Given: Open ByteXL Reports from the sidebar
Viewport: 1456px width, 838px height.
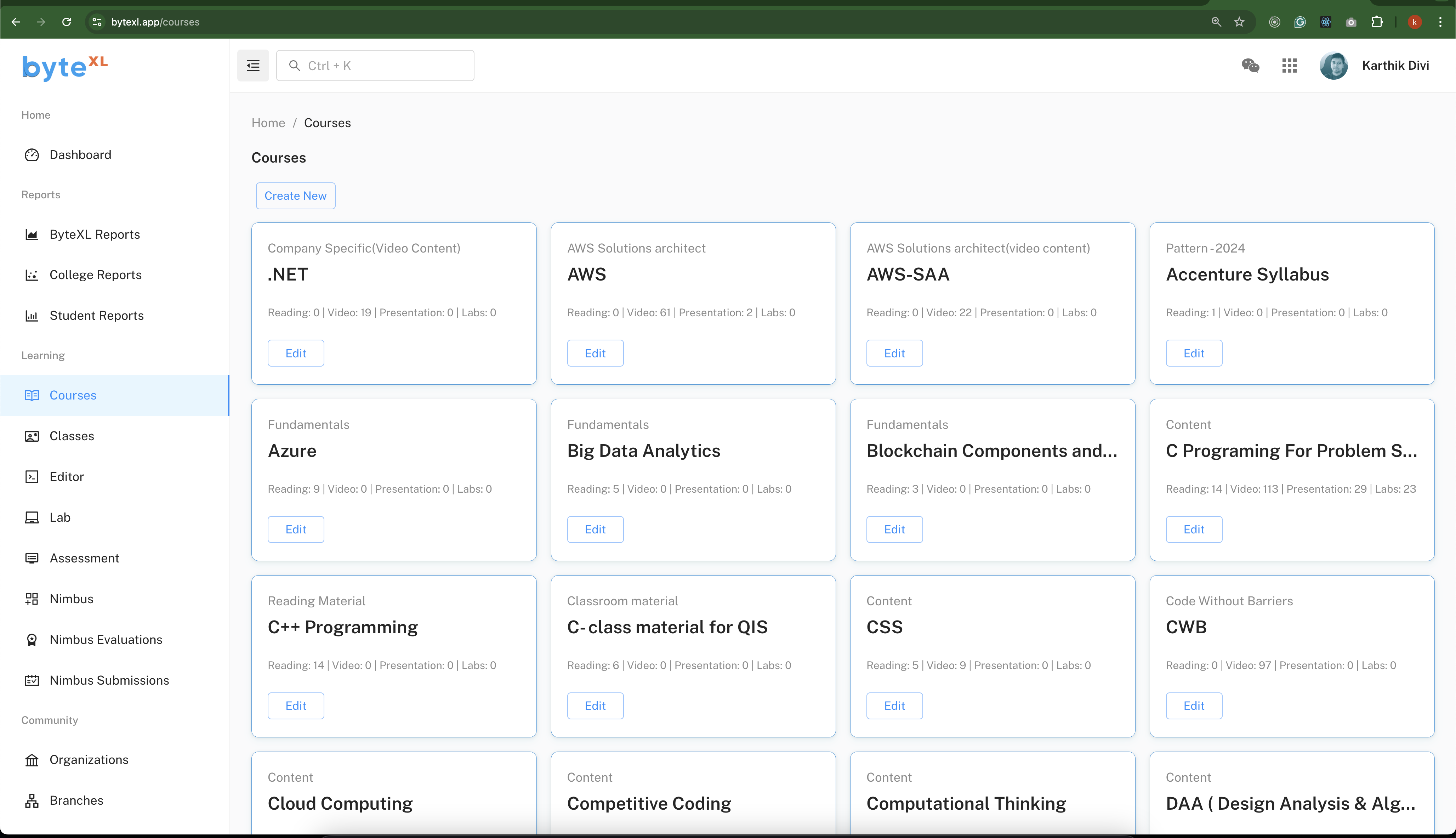Looking at the screenshot, I should [x=94, y=234].
